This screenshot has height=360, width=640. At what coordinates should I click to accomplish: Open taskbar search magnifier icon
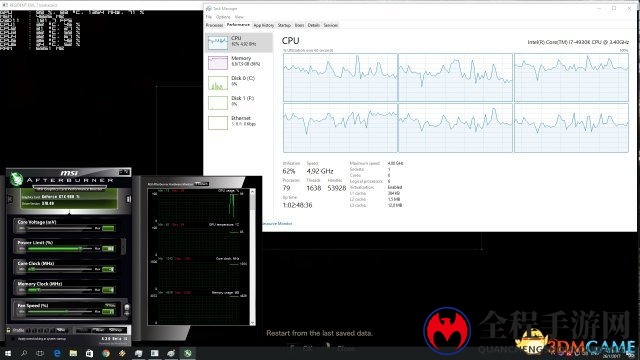pyautogui.click(x=24, y=353)
